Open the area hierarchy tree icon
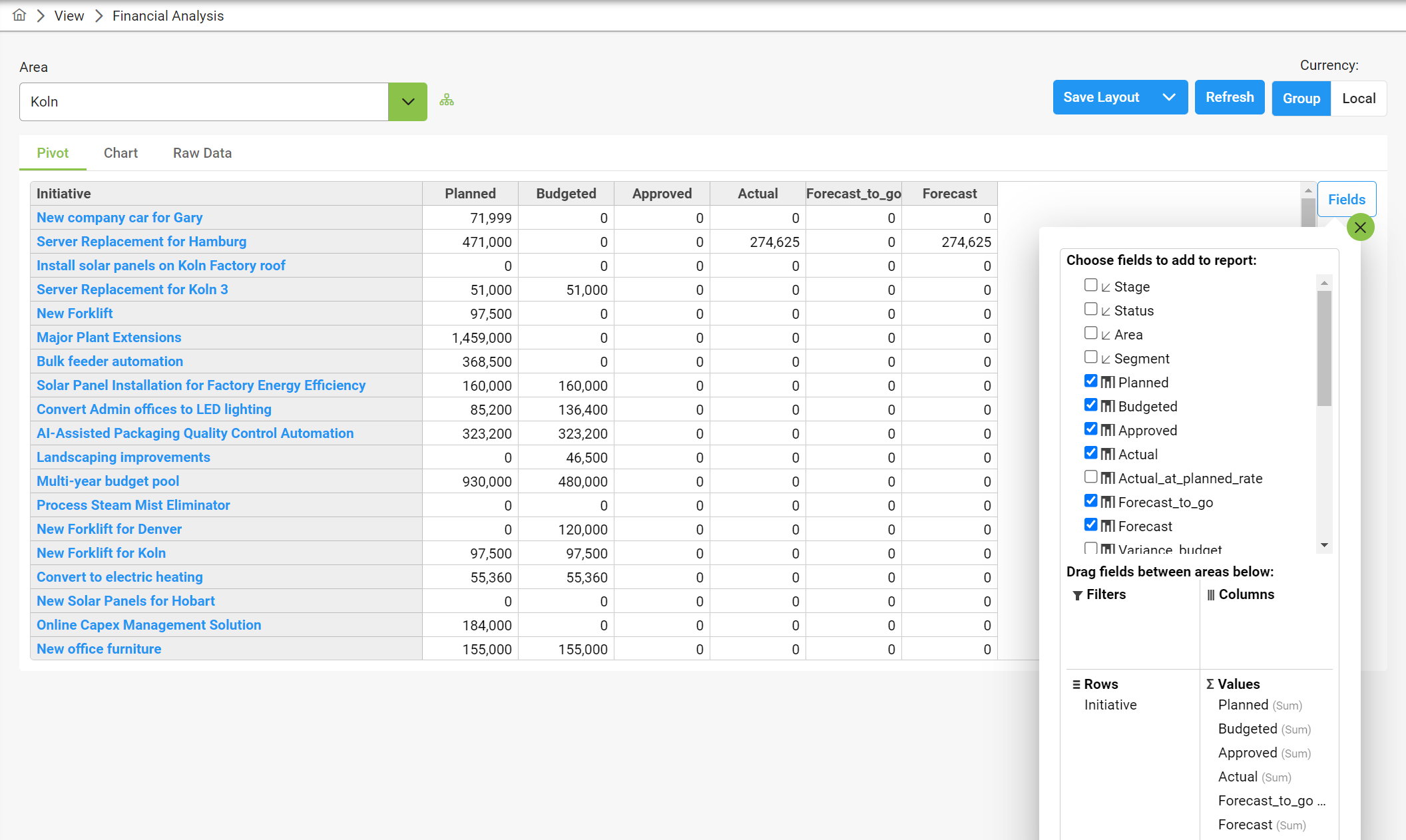 pyautogui.click(x=447, y=100)
